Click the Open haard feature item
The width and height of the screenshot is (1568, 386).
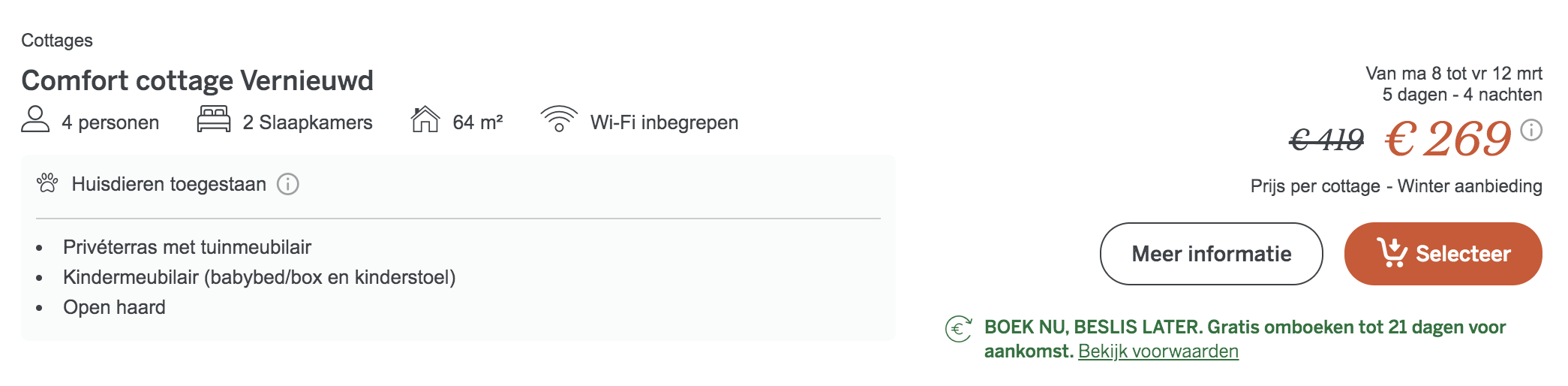114,307
